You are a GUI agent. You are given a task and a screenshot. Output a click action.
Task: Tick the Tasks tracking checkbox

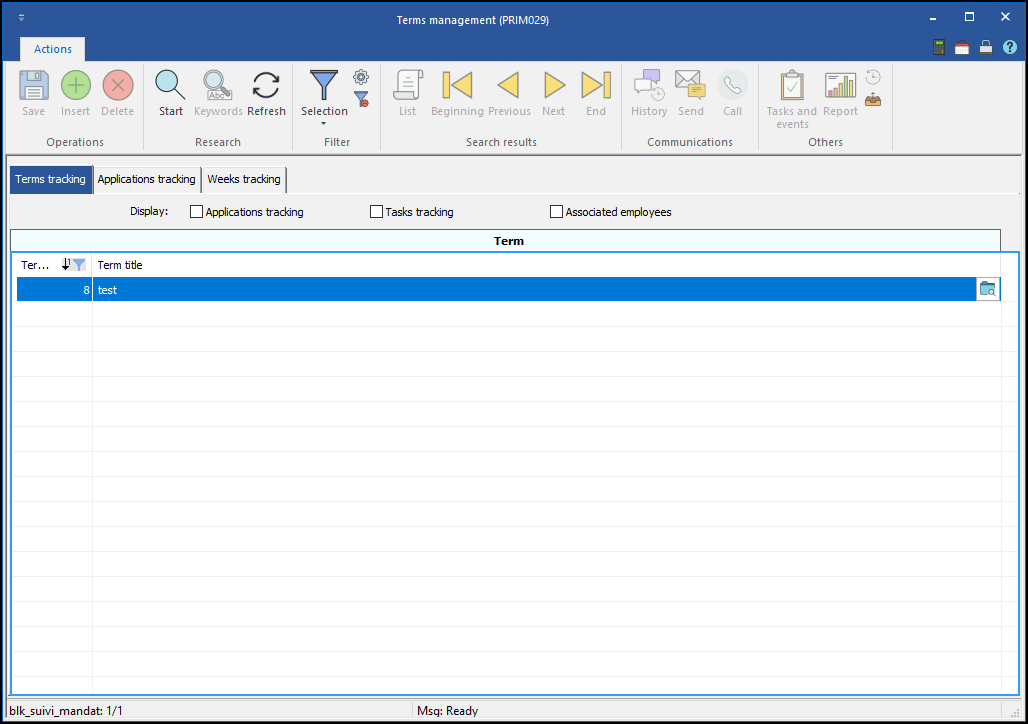coord(376,212)
